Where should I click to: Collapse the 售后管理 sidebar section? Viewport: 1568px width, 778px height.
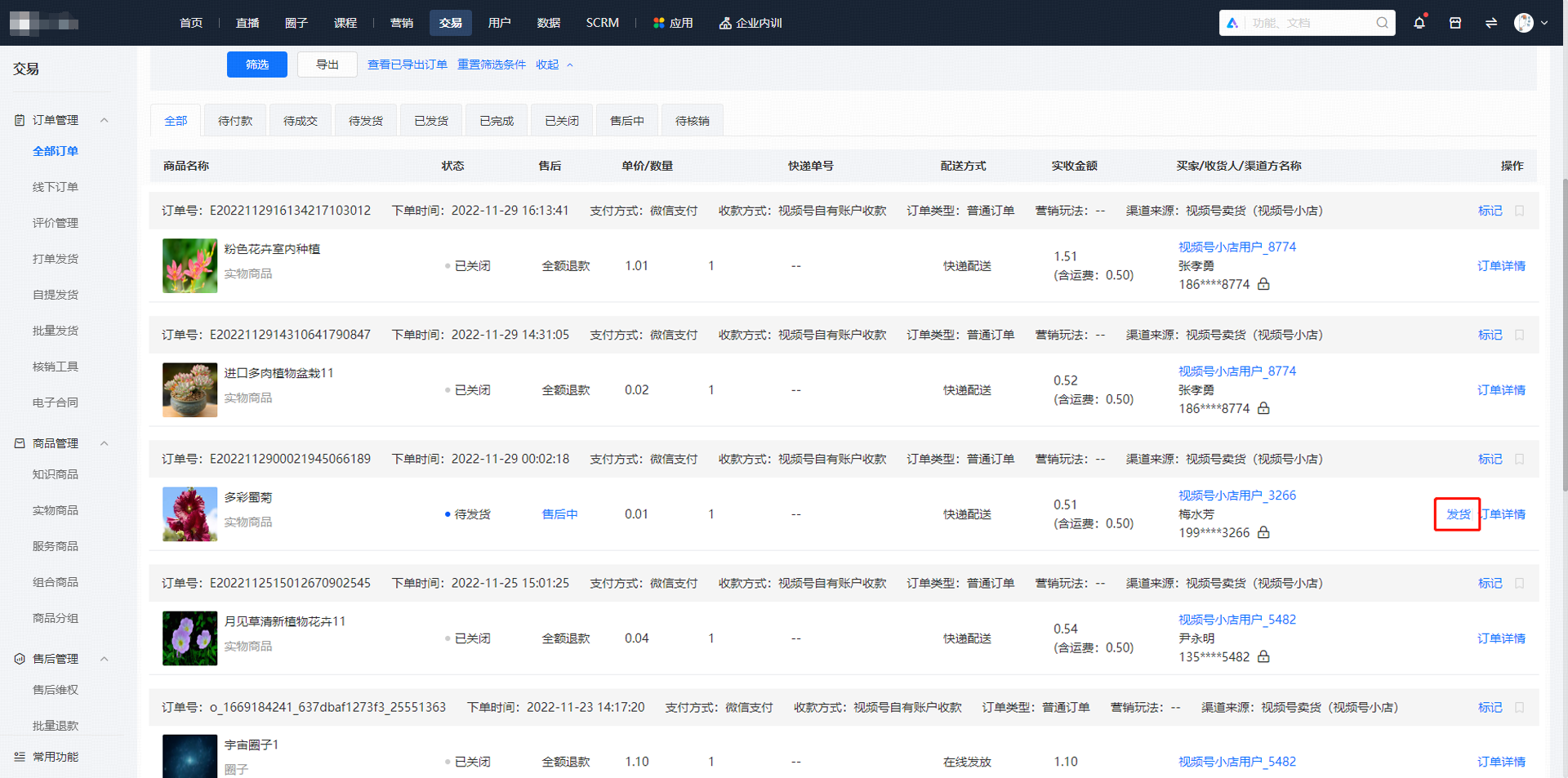(x=105, y=659)
